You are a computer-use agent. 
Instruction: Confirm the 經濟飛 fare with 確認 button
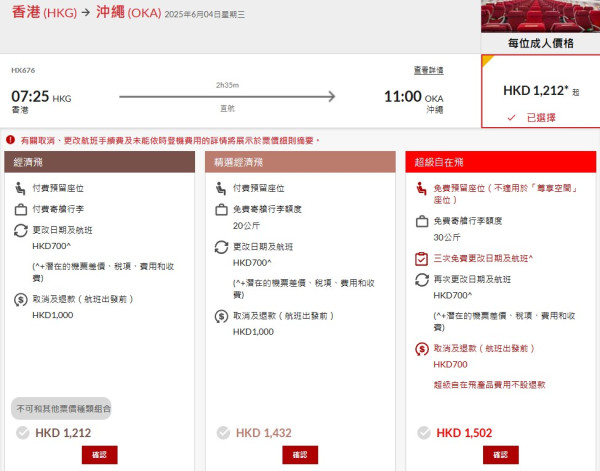click(x=99, y=455)
